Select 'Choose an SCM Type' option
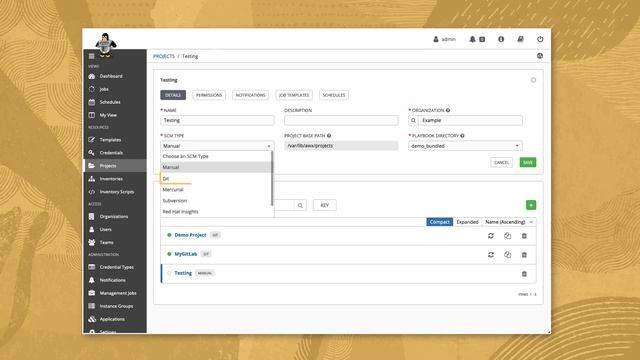The width and height of the screenshot is (640, 360). pos(216,156)
